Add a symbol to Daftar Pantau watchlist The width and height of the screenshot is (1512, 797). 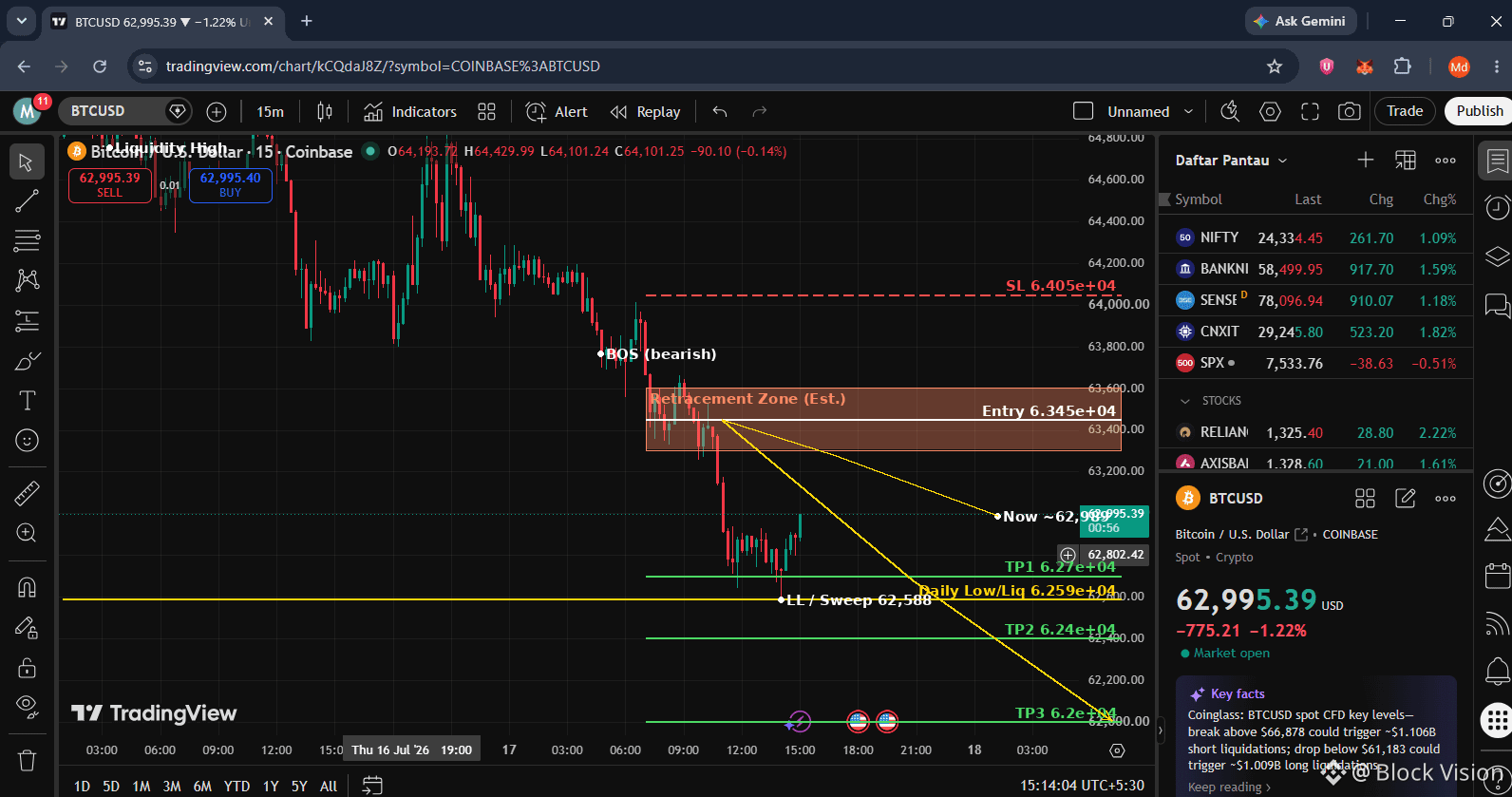click(x=1365, y=161)
